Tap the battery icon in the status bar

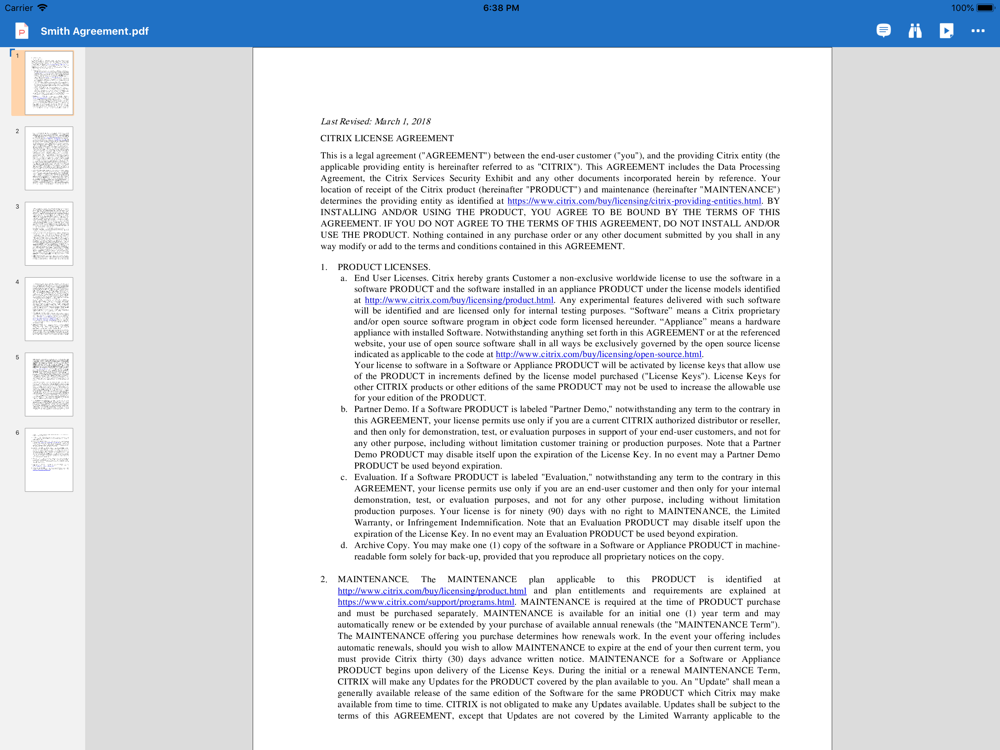click(986, 8)
